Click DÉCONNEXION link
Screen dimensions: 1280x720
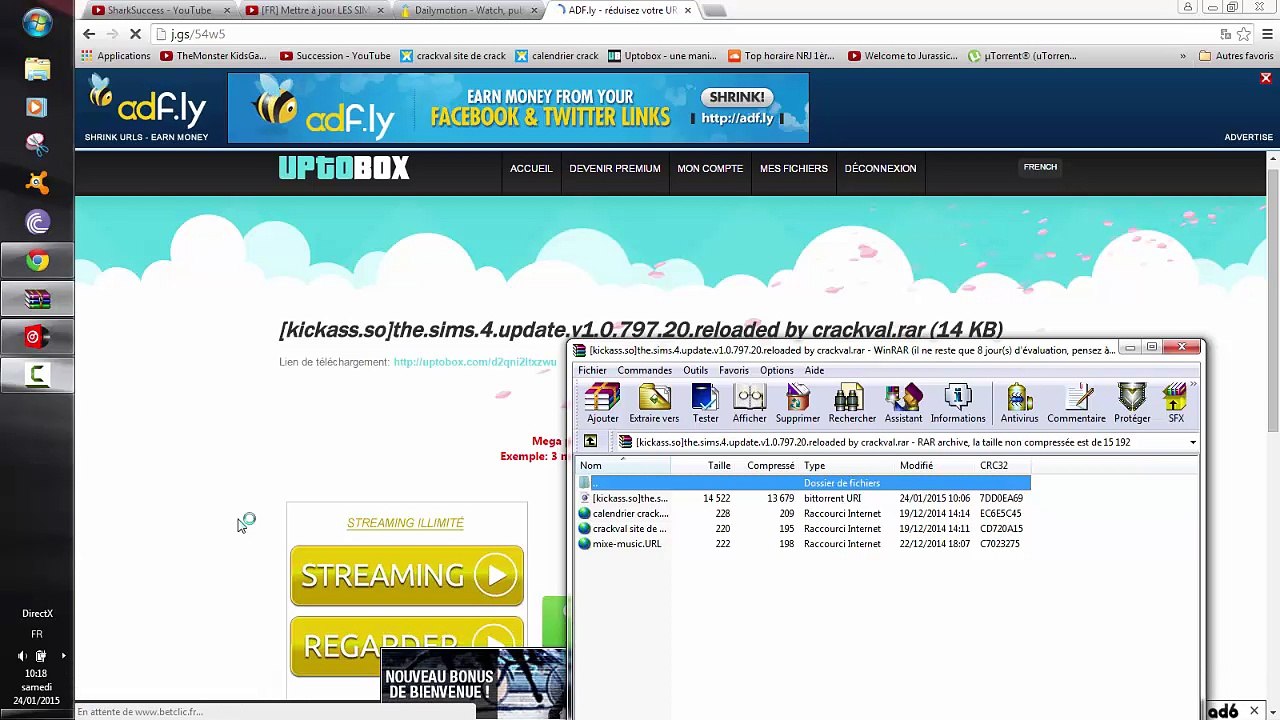pyautogui.click(x=880, y=168)
